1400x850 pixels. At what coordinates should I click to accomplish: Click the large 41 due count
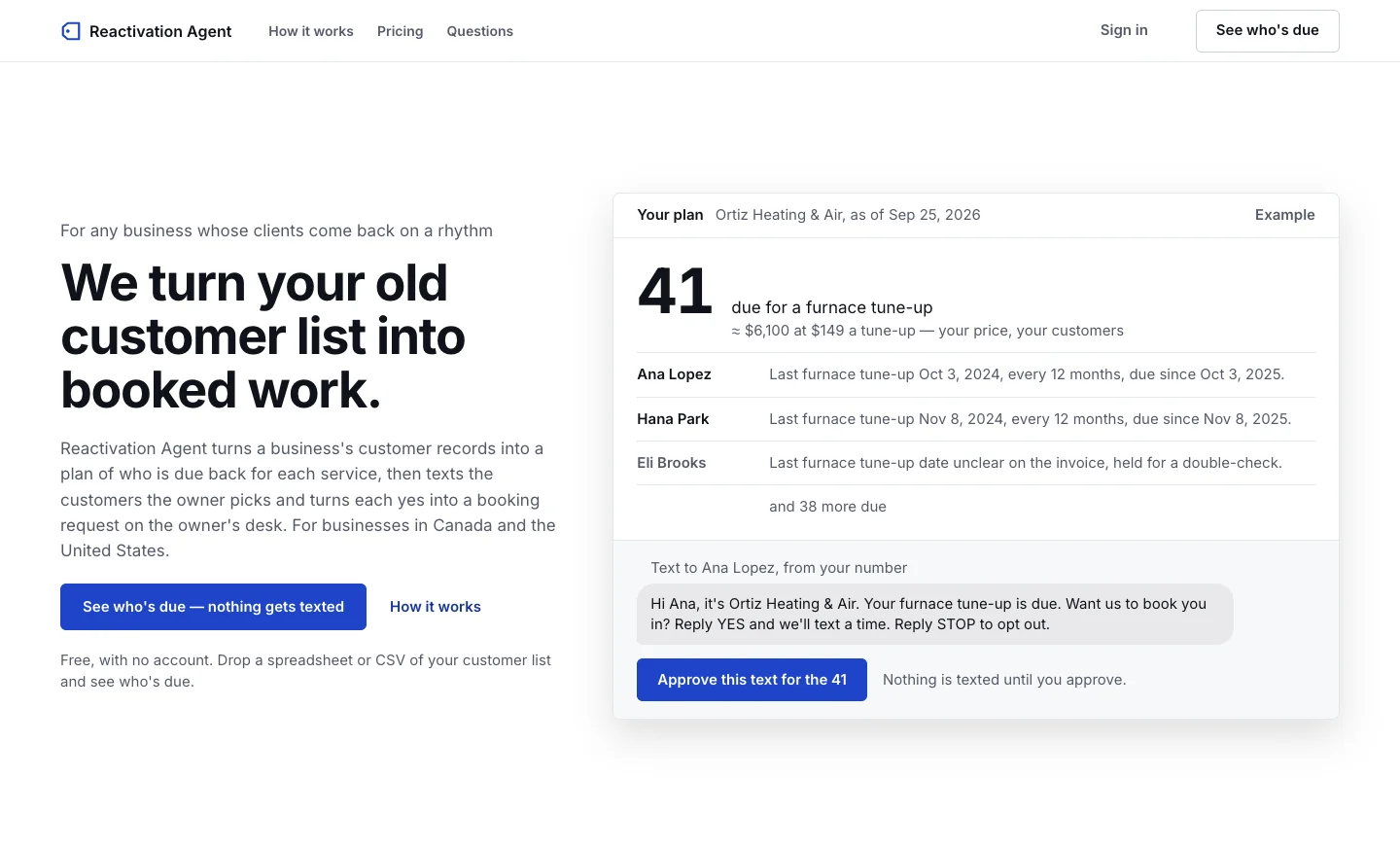(676, 291)
